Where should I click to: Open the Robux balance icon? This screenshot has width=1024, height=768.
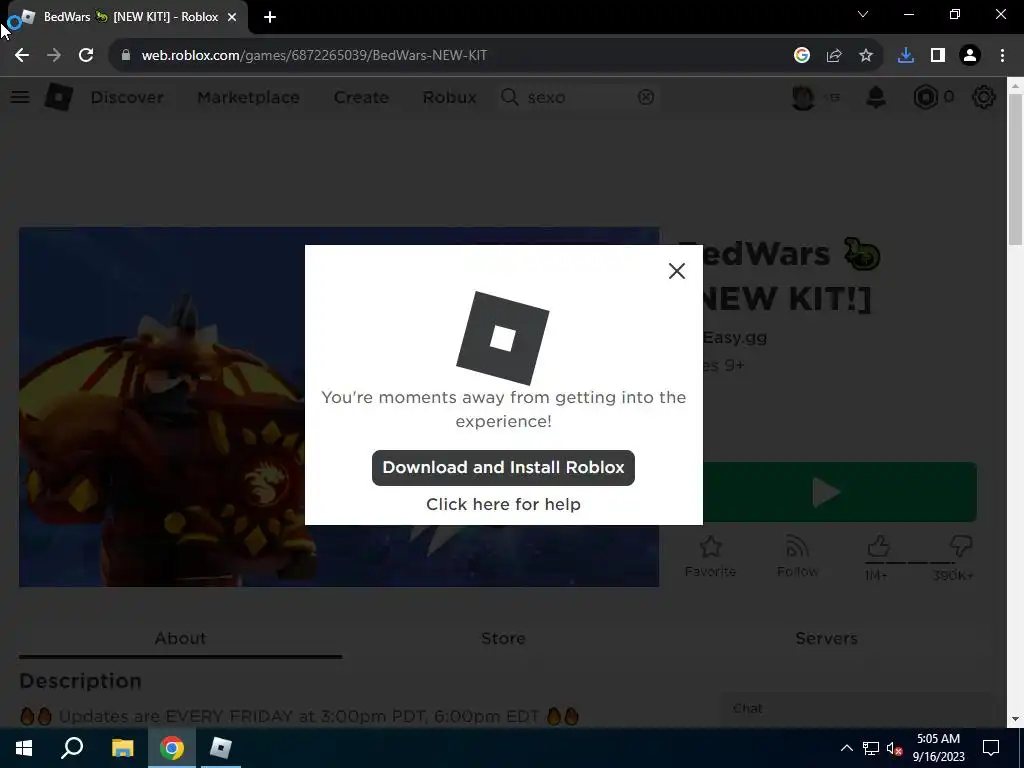925,97
